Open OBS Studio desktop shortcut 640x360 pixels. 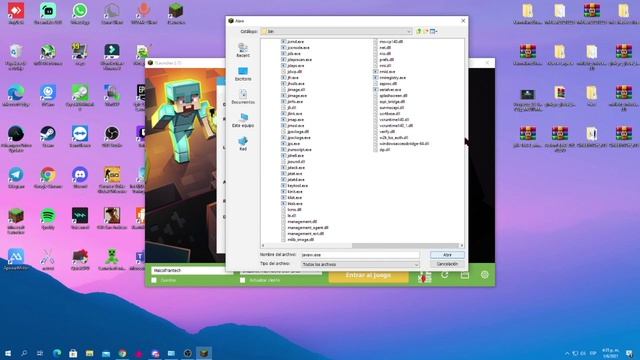[x=112, y=137]
